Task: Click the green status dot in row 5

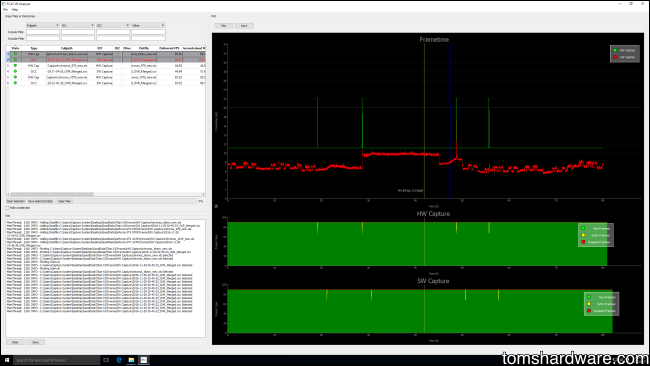Action: (x=15, y=77)
